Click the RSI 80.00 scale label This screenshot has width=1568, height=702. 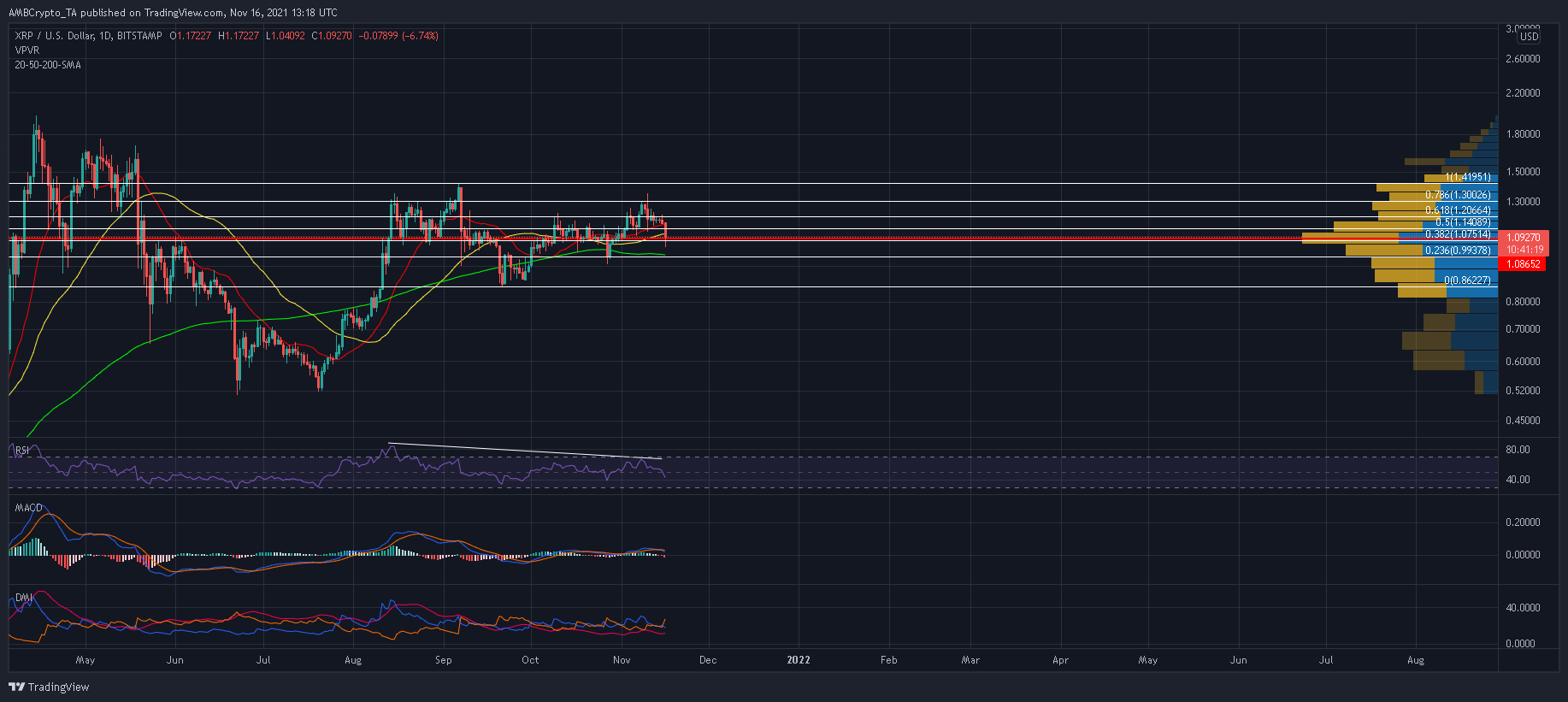click(1518, 450)
